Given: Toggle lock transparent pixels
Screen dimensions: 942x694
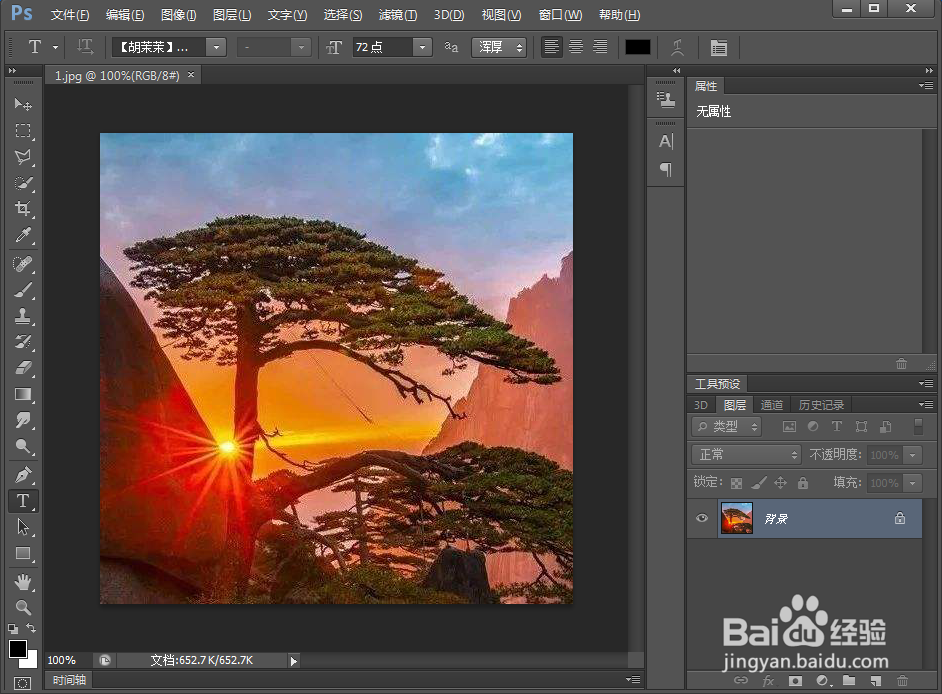Looking at the screenshot, I should click(736, 482).
